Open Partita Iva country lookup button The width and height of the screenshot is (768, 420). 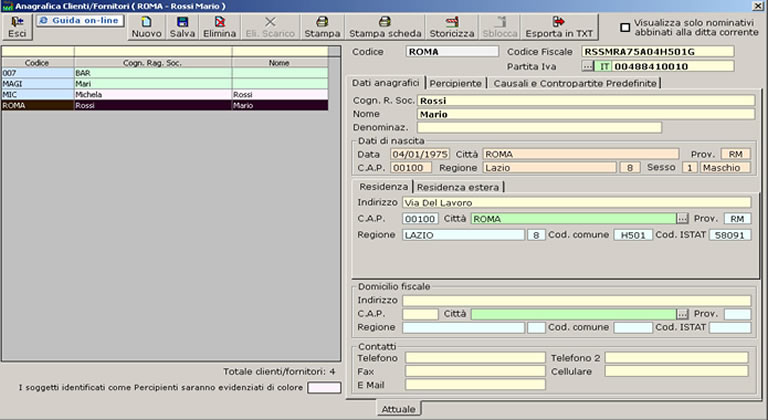coord(589,67)
